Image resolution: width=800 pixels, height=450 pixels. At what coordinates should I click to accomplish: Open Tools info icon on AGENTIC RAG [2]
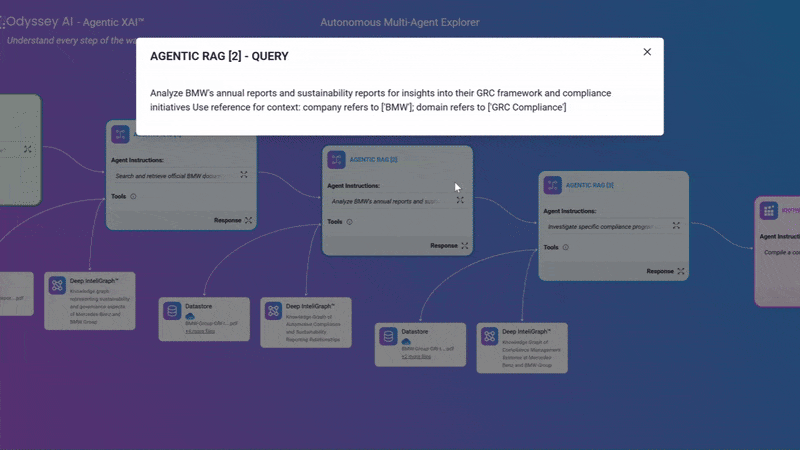(x=349, y=222)
